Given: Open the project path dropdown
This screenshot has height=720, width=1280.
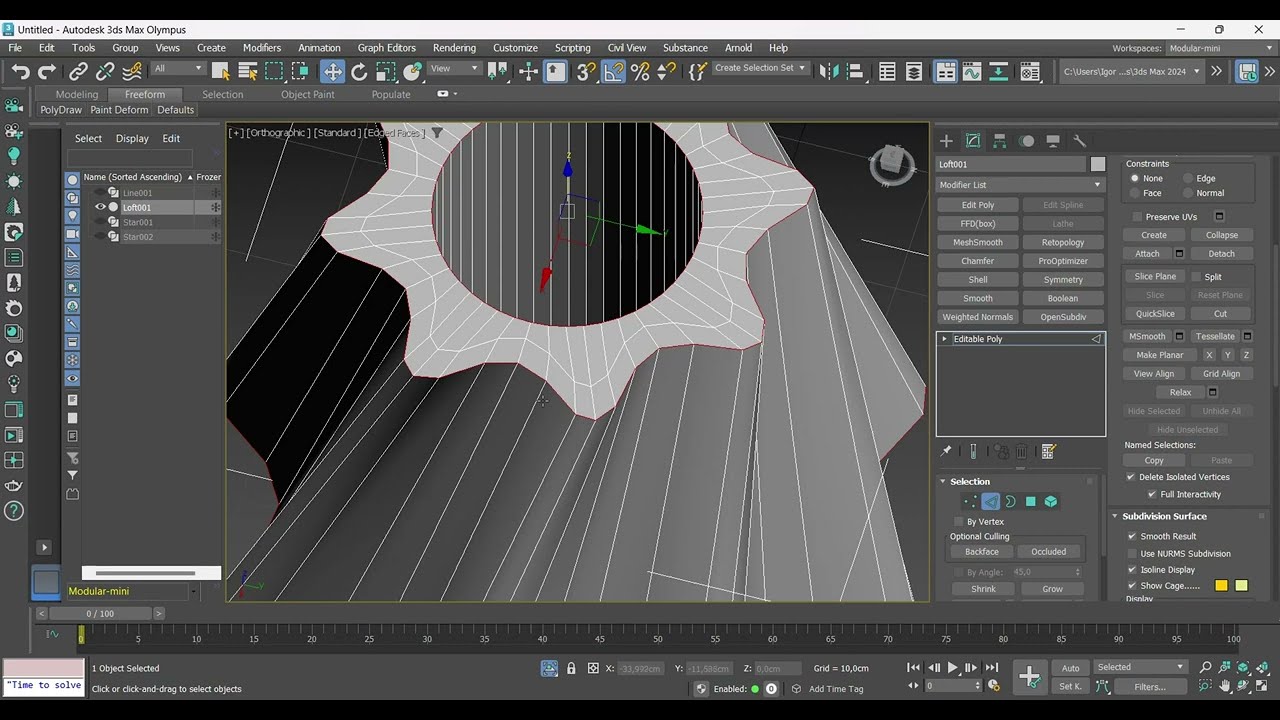Looking at the screenshot, I should [1132, 71].
